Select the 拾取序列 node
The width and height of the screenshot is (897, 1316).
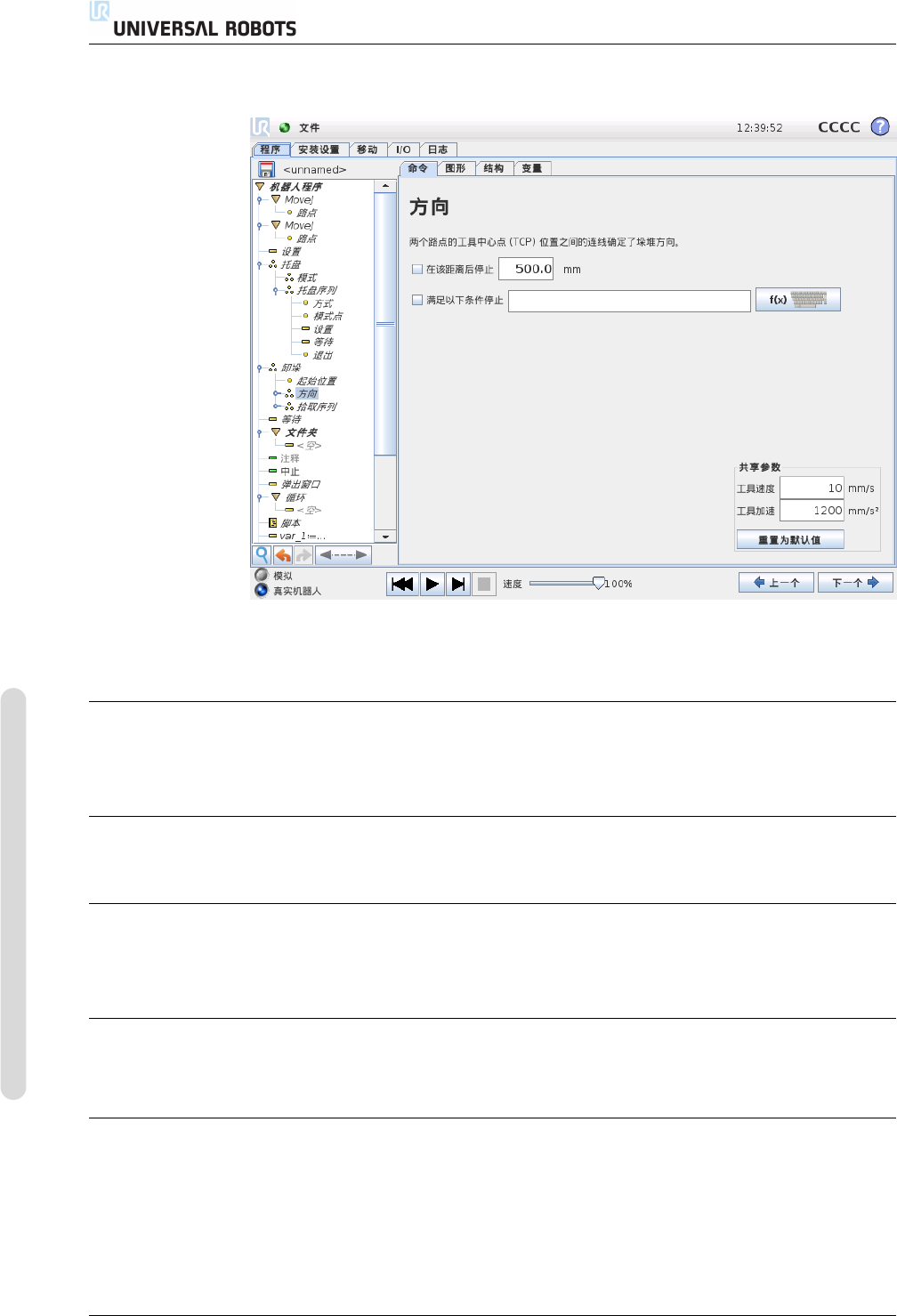tap(317, 407)
